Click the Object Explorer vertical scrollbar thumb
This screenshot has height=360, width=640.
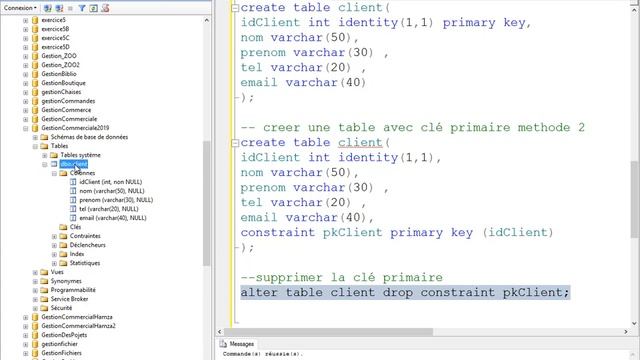pyautogui.click(x=207, y=203)
